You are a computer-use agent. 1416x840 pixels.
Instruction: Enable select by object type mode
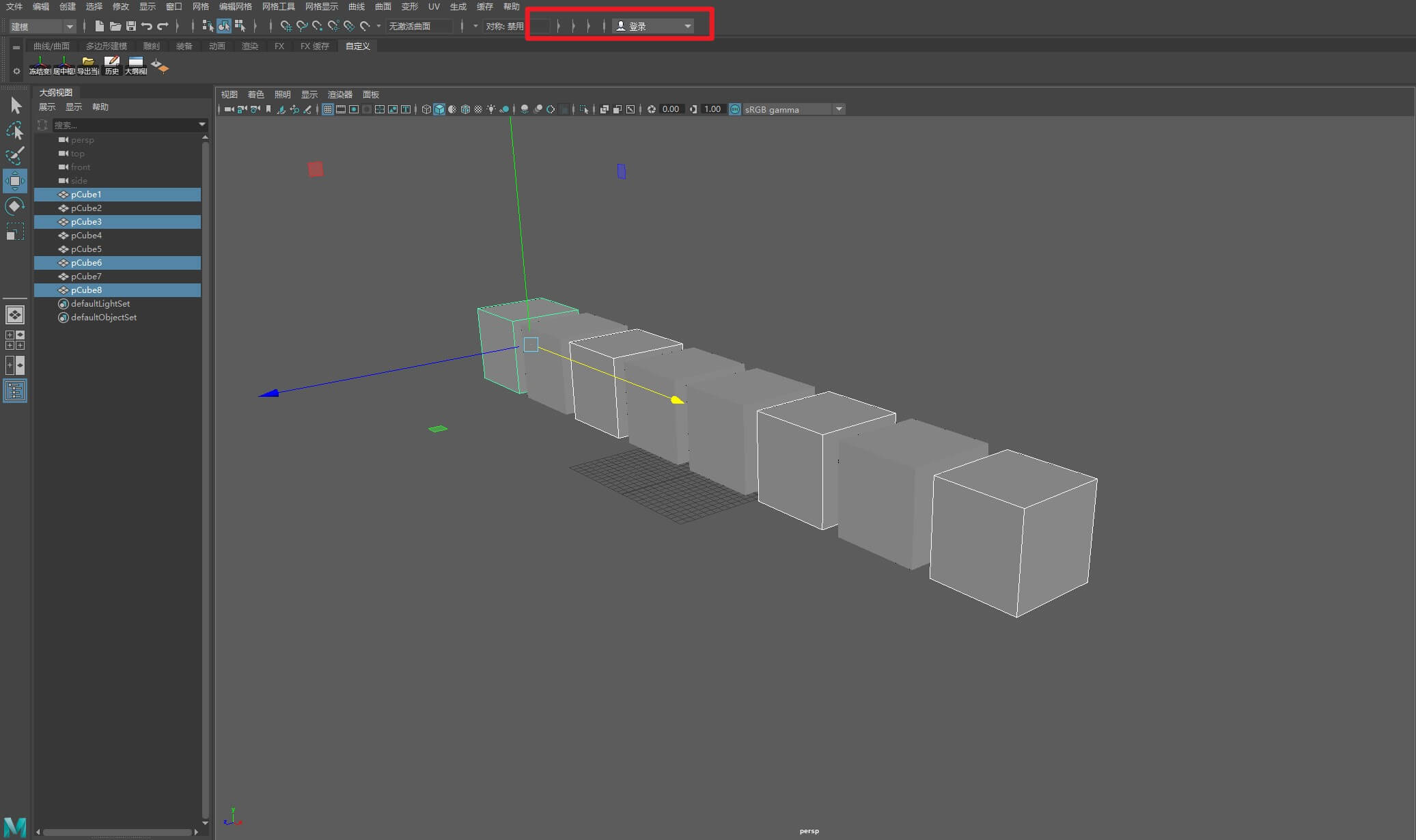click(x=224, y=26)
